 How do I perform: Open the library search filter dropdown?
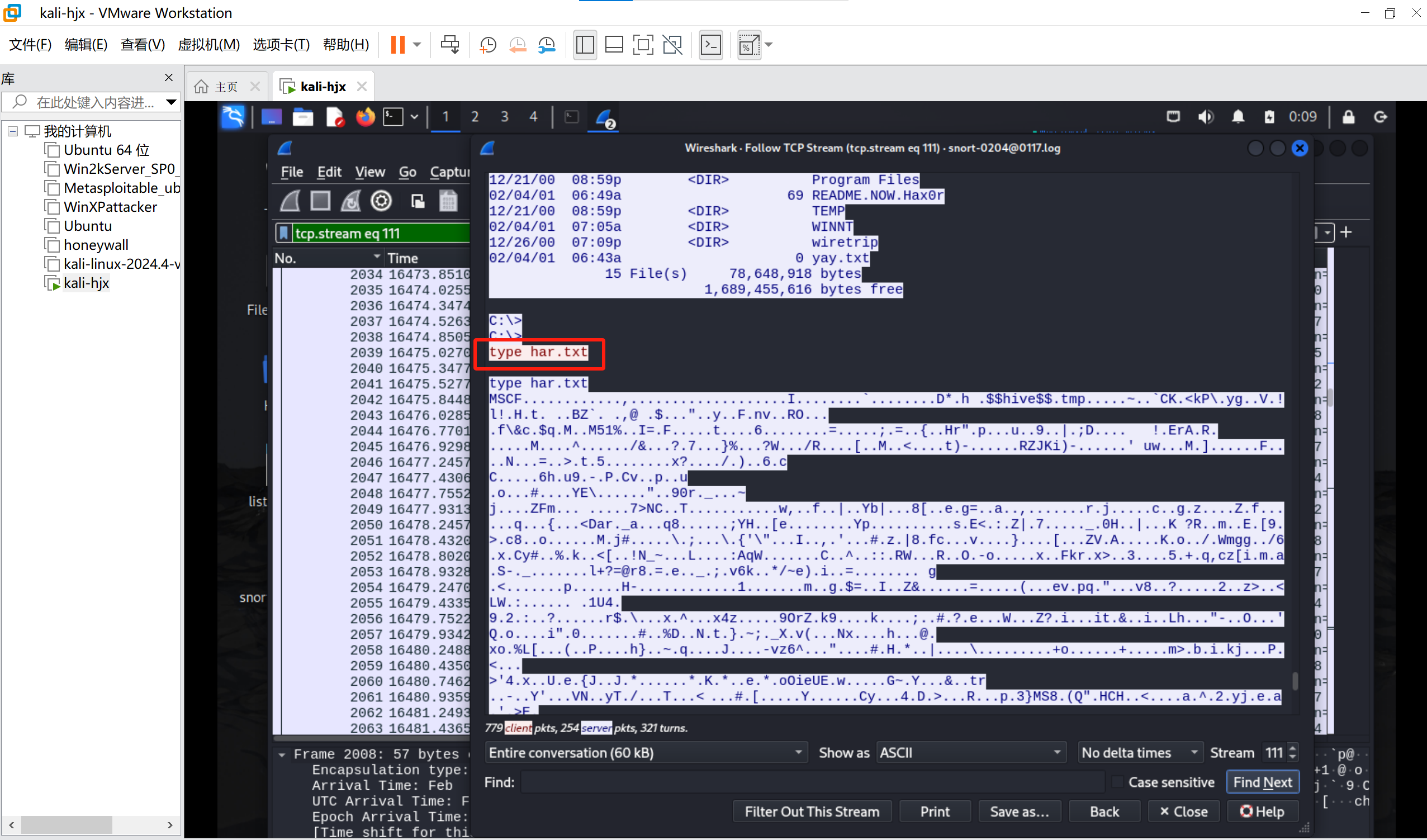click(x=171, y=102)
